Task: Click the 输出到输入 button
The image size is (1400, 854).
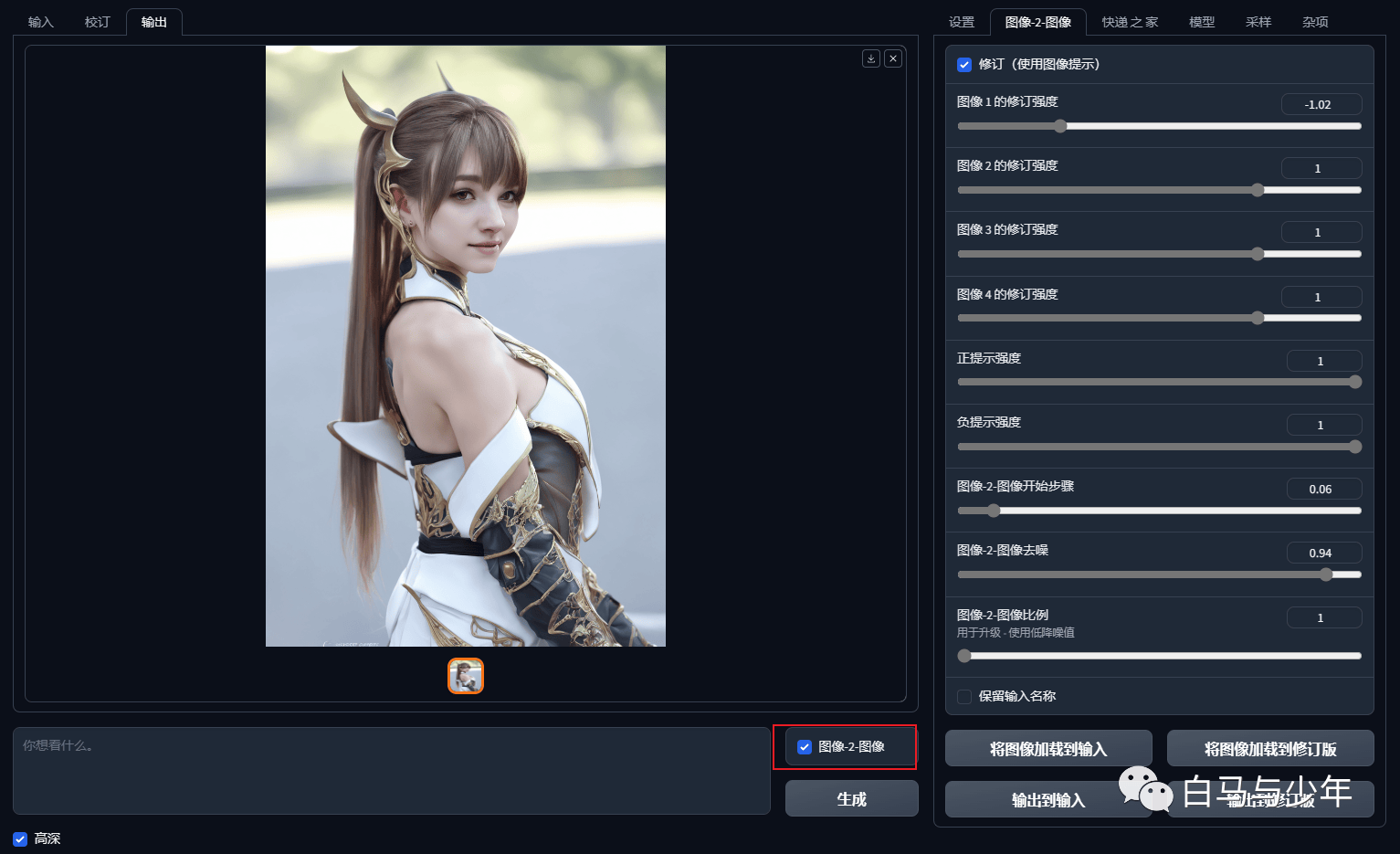Action: point(1048,800)
